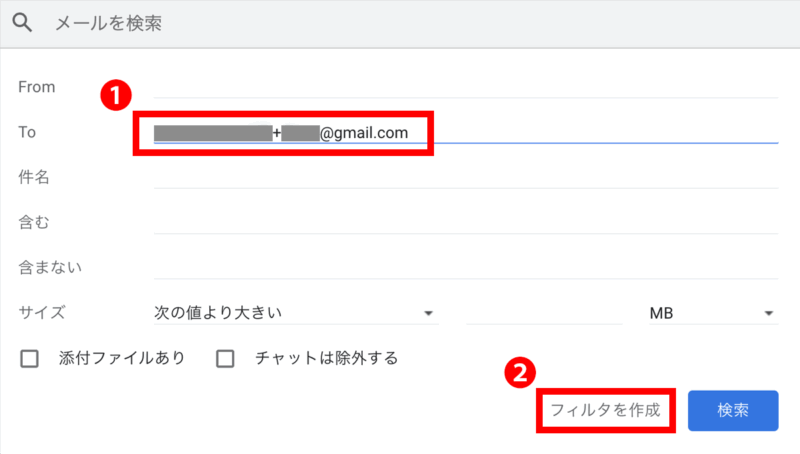Toggle the チャットは除外する checkbox
Image resolution: width=800 pixels, height=454 pixels.
pyautogui.click(x=226, y=358)
